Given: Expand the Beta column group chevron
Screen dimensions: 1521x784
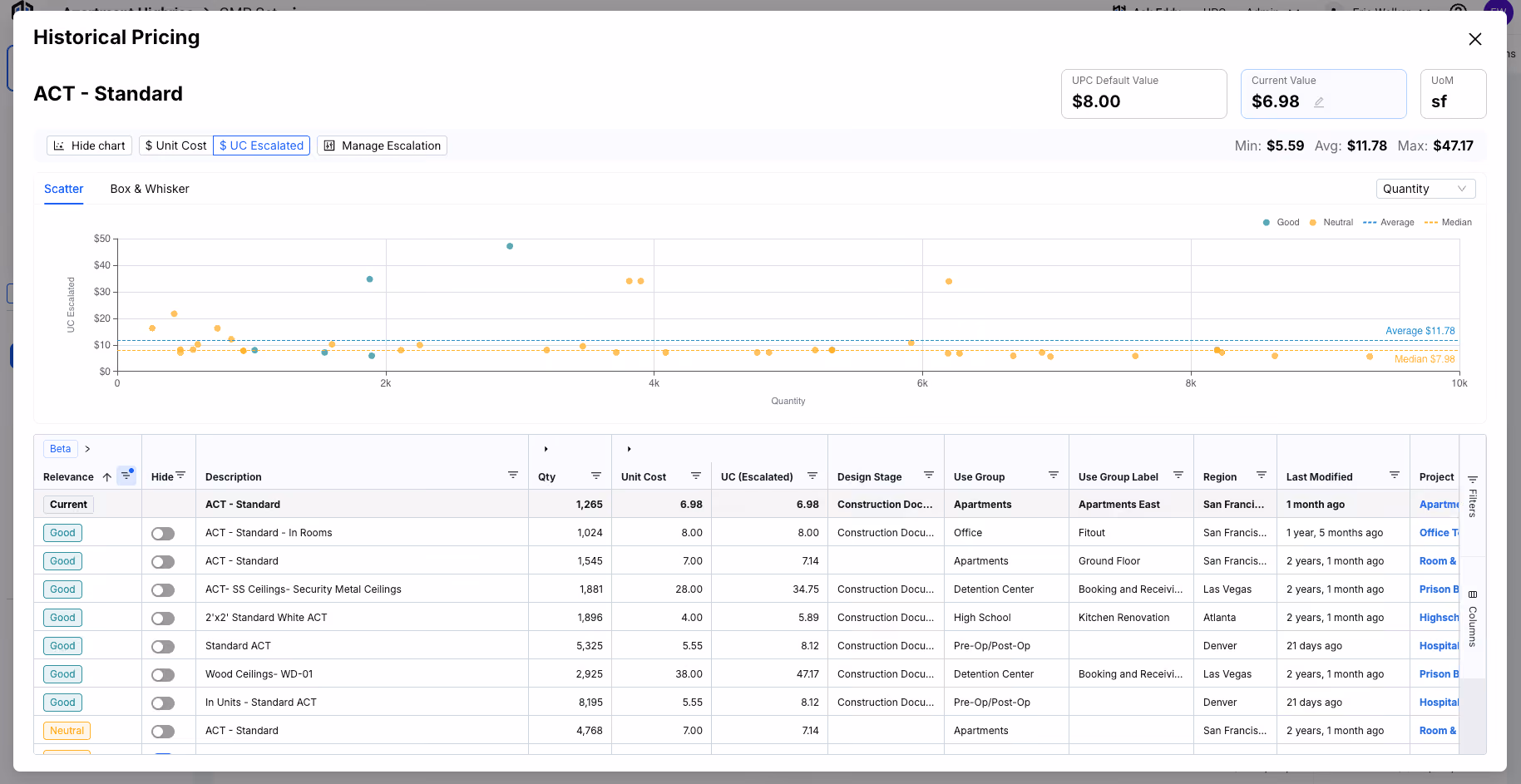Looking at the screenshot, I should (x=87, y=449).
